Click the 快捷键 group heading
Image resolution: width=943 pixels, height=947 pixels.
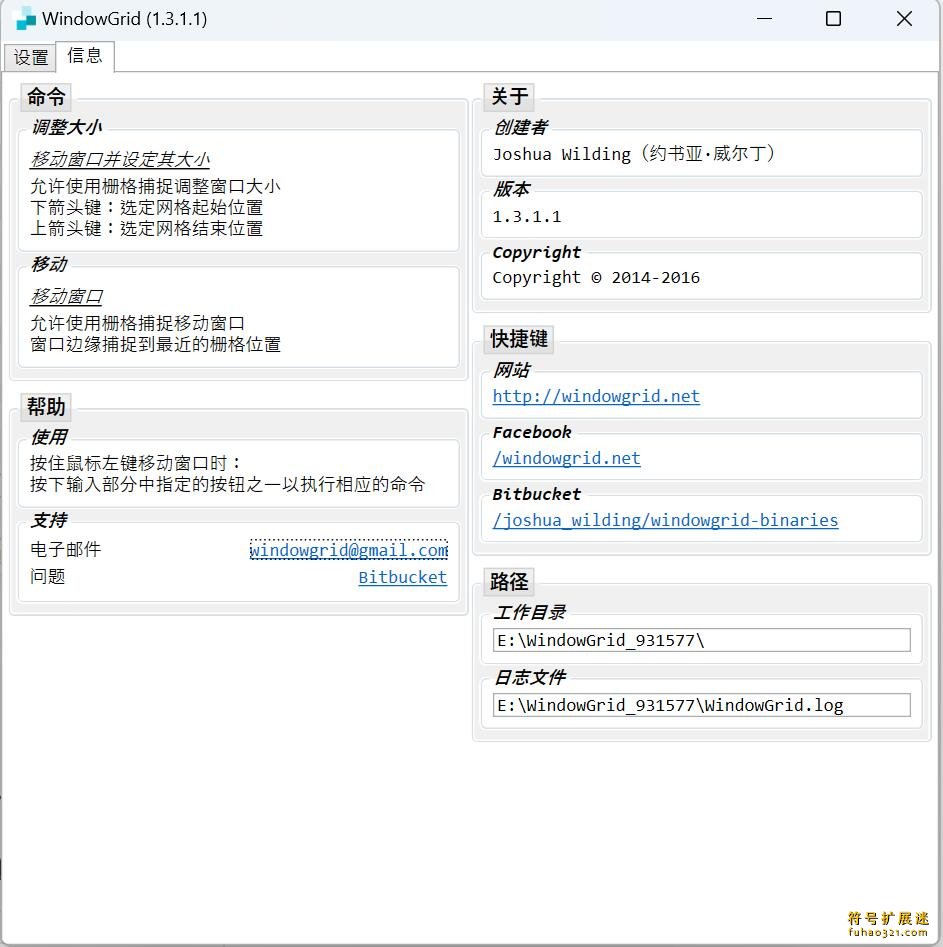pos(519,339)
